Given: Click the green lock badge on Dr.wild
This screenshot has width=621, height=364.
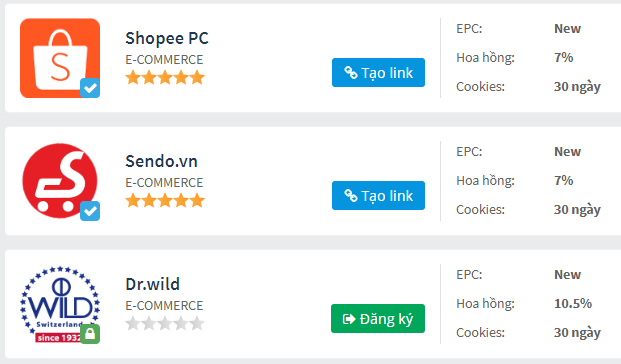Looking at the screenshot, I should 90,334.
